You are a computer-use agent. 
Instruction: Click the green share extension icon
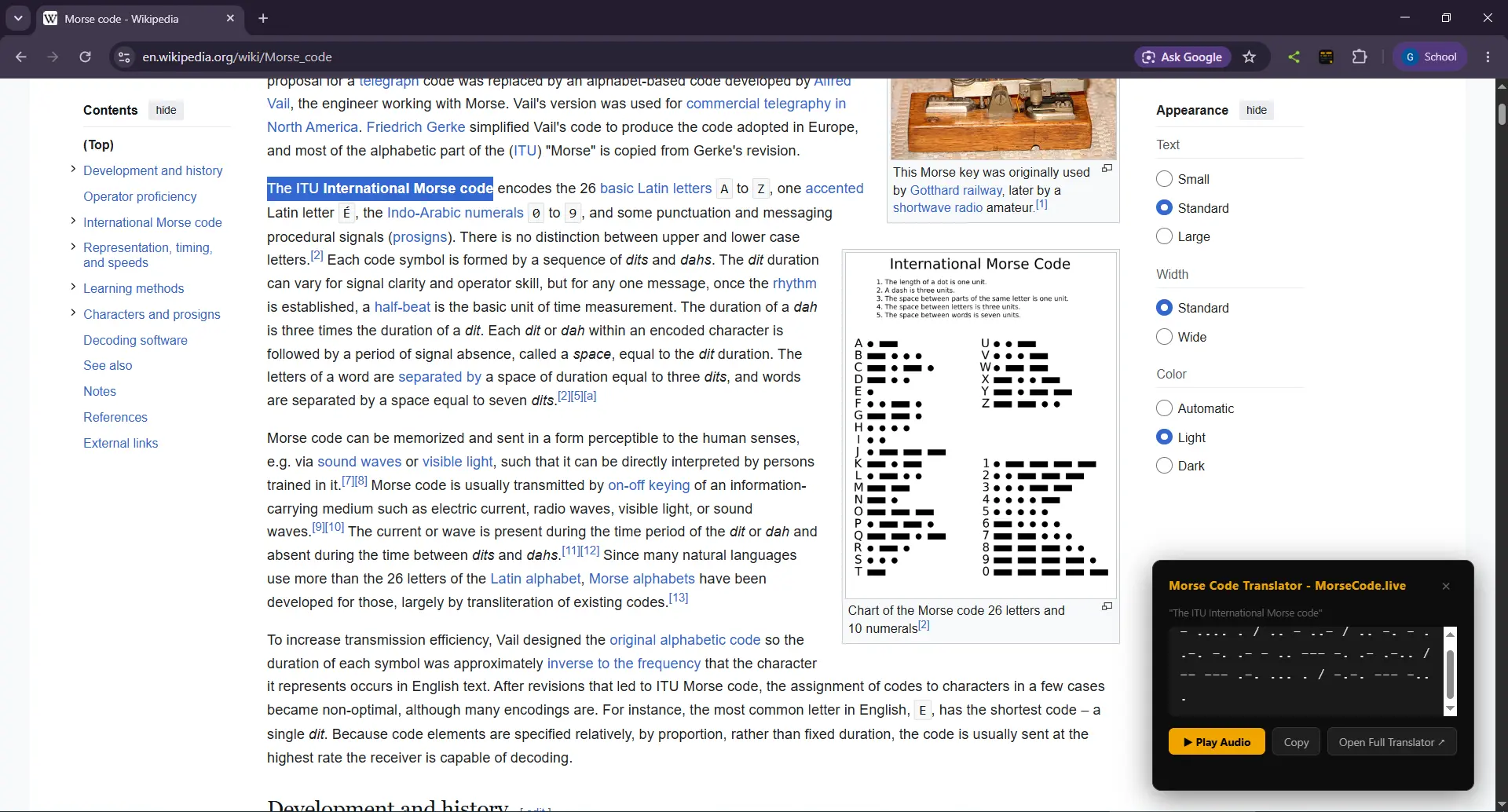tap(1294, 57)
